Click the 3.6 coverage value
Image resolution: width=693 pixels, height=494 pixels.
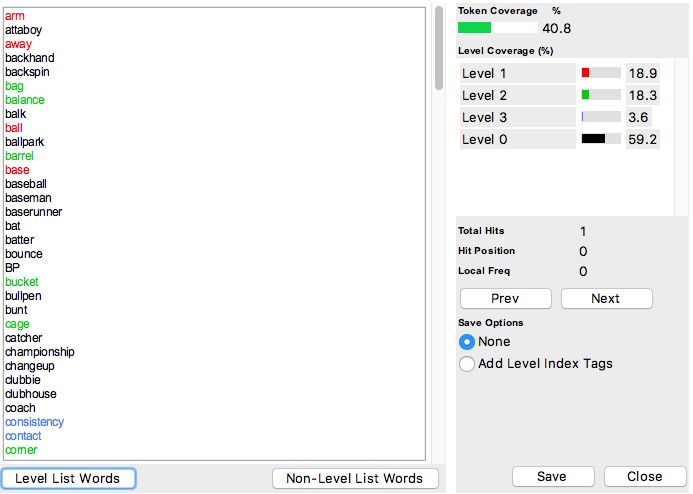pos(638,118)
